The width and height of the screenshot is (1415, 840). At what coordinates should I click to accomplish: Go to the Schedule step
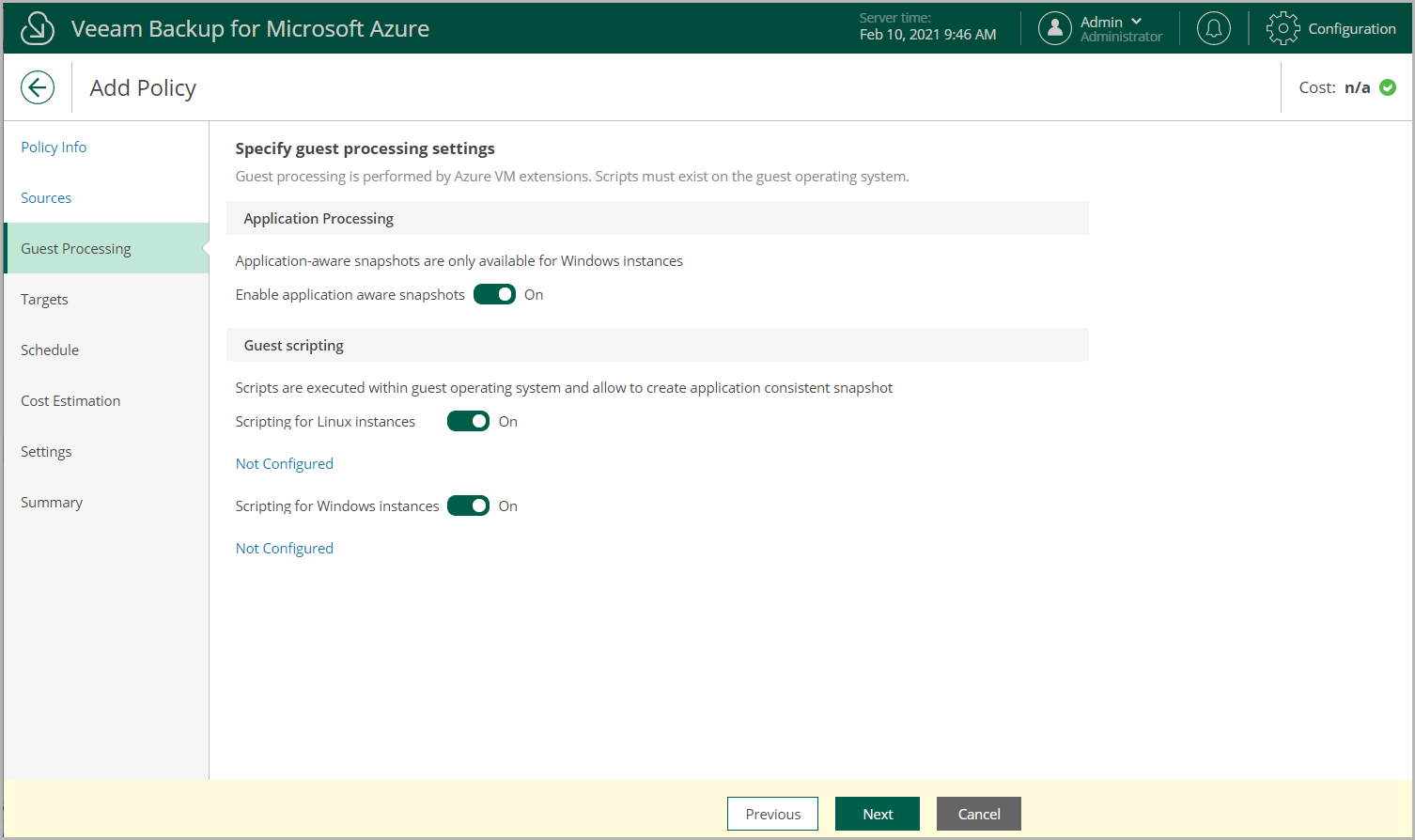tap(50, 350)
